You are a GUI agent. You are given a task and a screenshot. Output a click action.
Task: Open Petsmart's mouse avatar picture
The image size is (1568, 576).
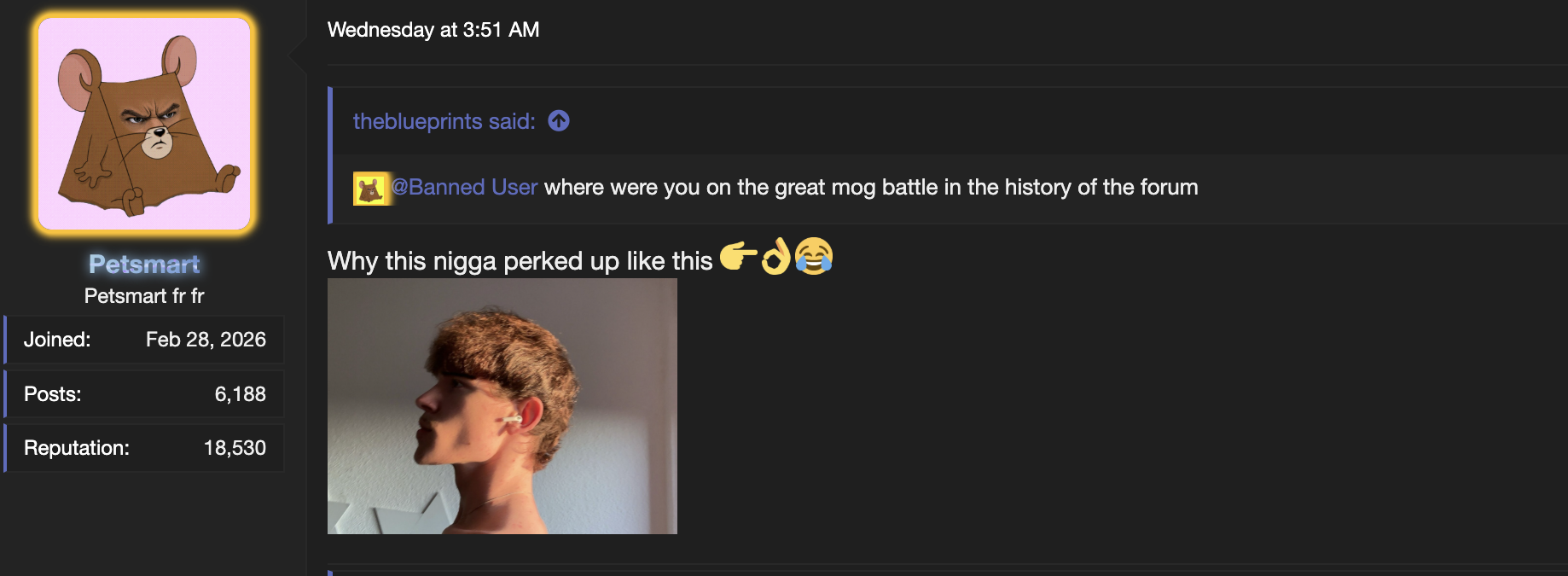(144, 124)
